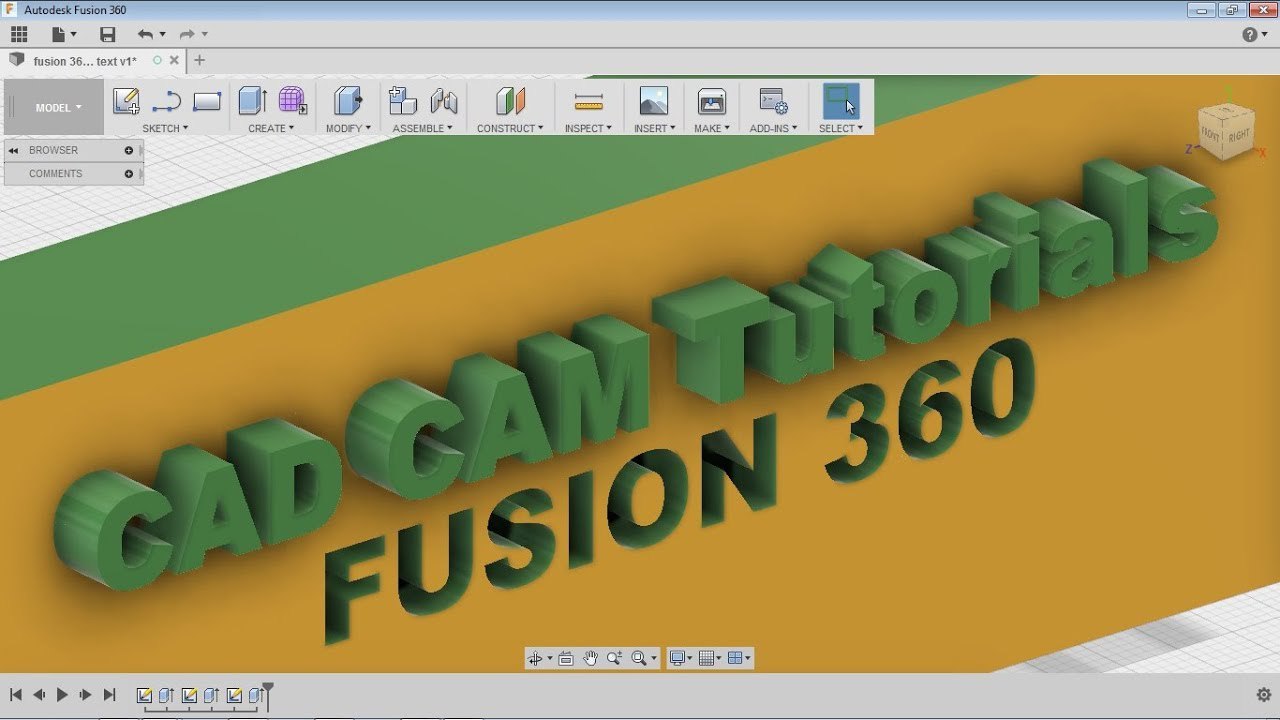1280x720 pixels.
Task: Click the Measure ruler icon
Action: click(589, 101)
